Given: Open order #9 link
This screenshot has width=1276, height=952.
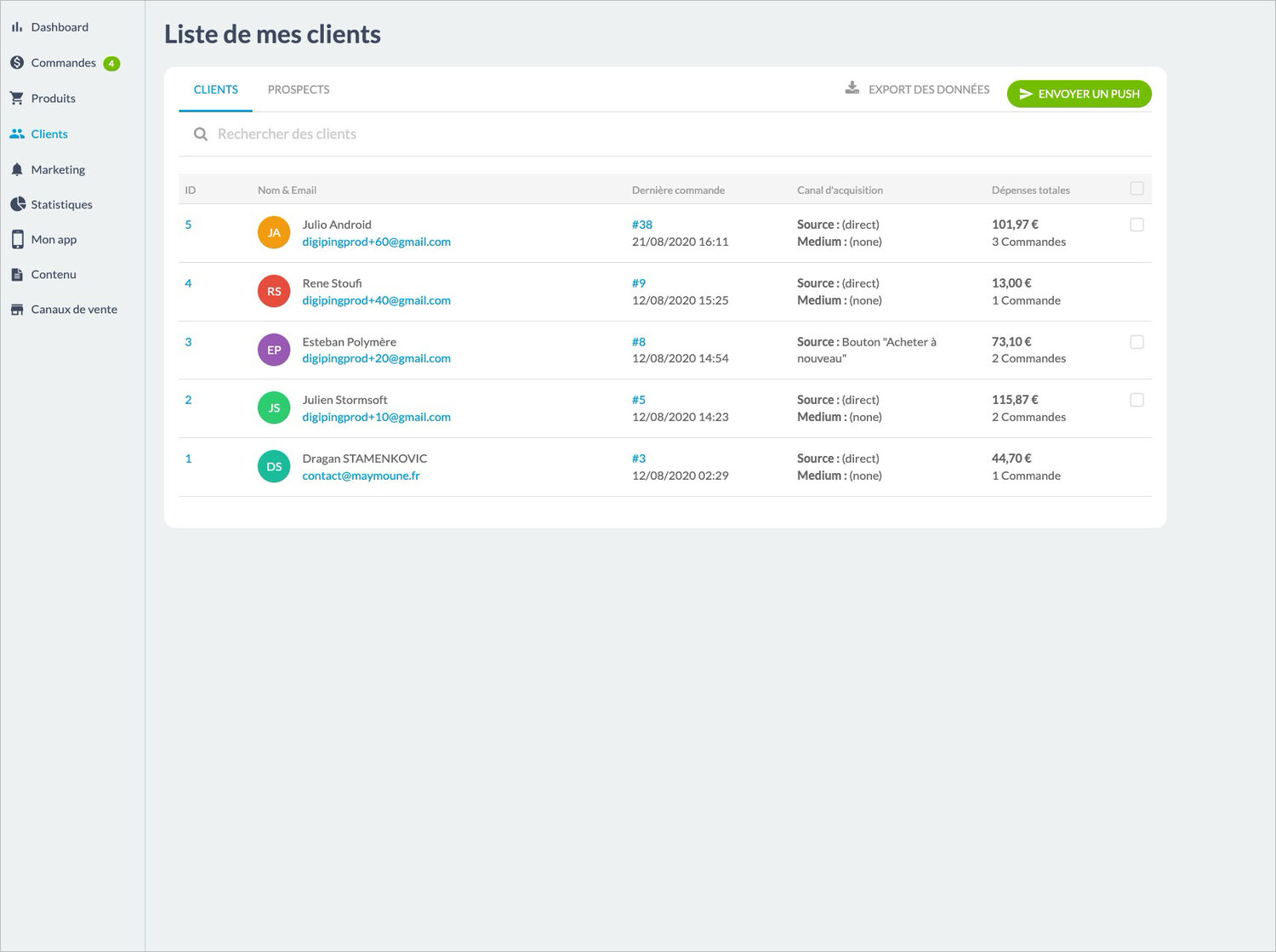Looking at the screenshot, I should 639,283.
